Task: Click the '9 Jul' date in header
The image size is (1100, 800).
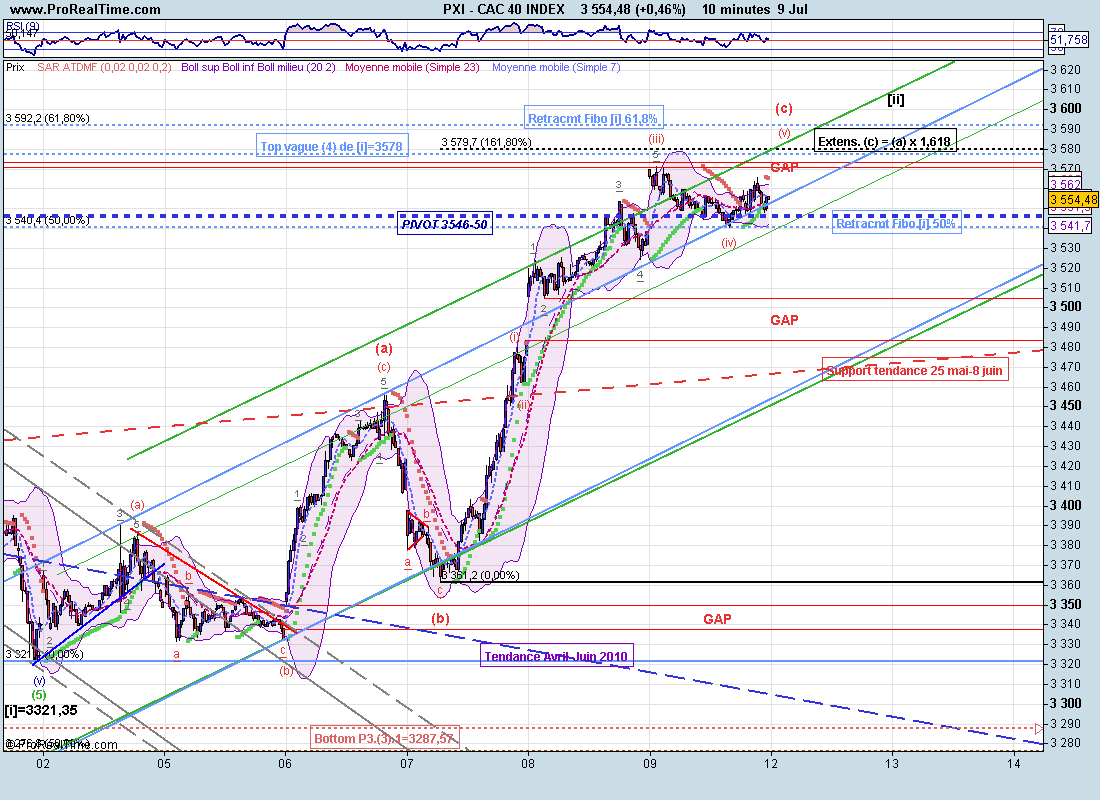Action: (793, 9)
